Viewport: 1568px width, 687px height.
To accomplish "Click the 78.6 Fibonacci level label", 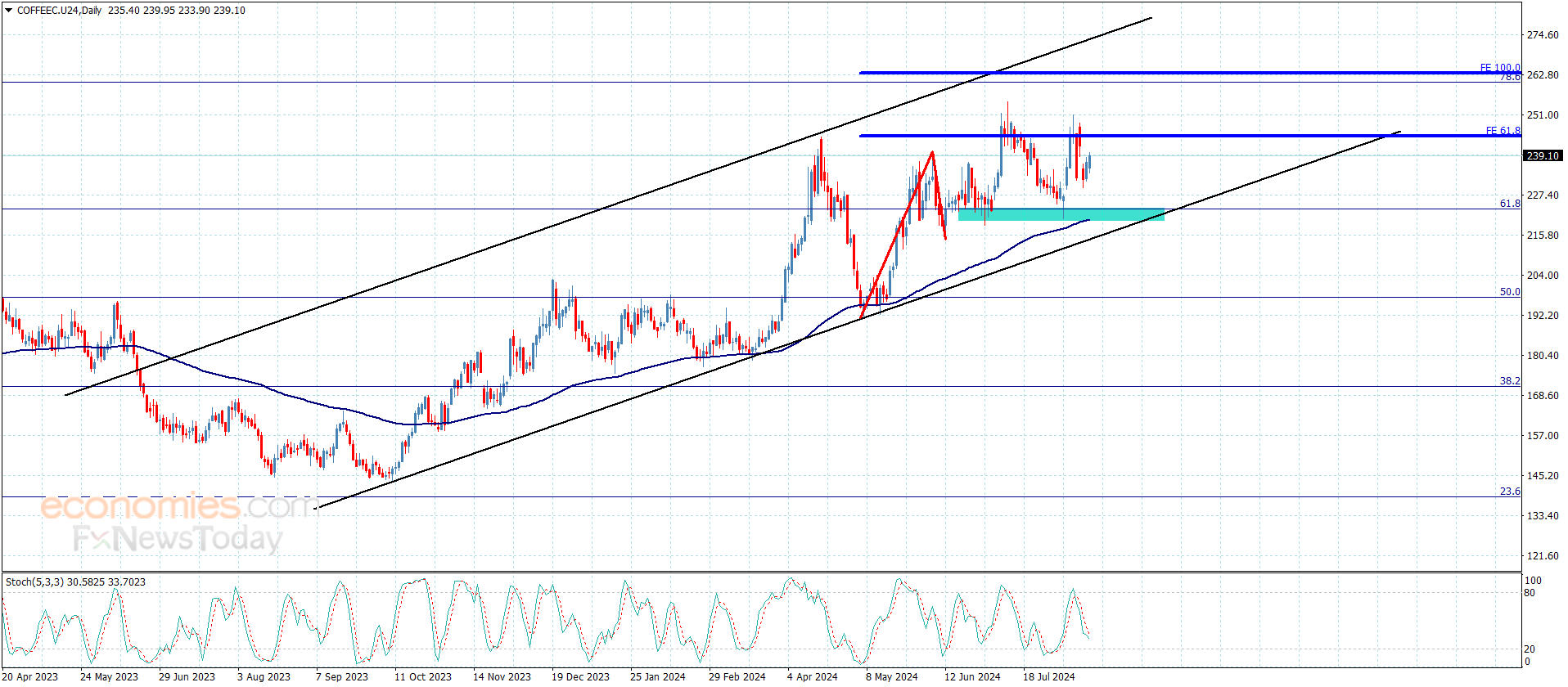I will click(x=1510, y=77).
